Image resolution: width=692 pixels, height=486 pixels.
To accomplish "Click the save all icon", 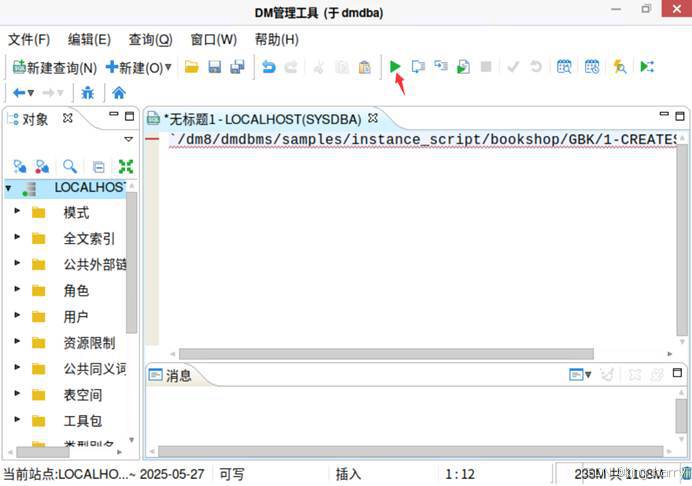I will pyautogui.click(x=237, y=67).
